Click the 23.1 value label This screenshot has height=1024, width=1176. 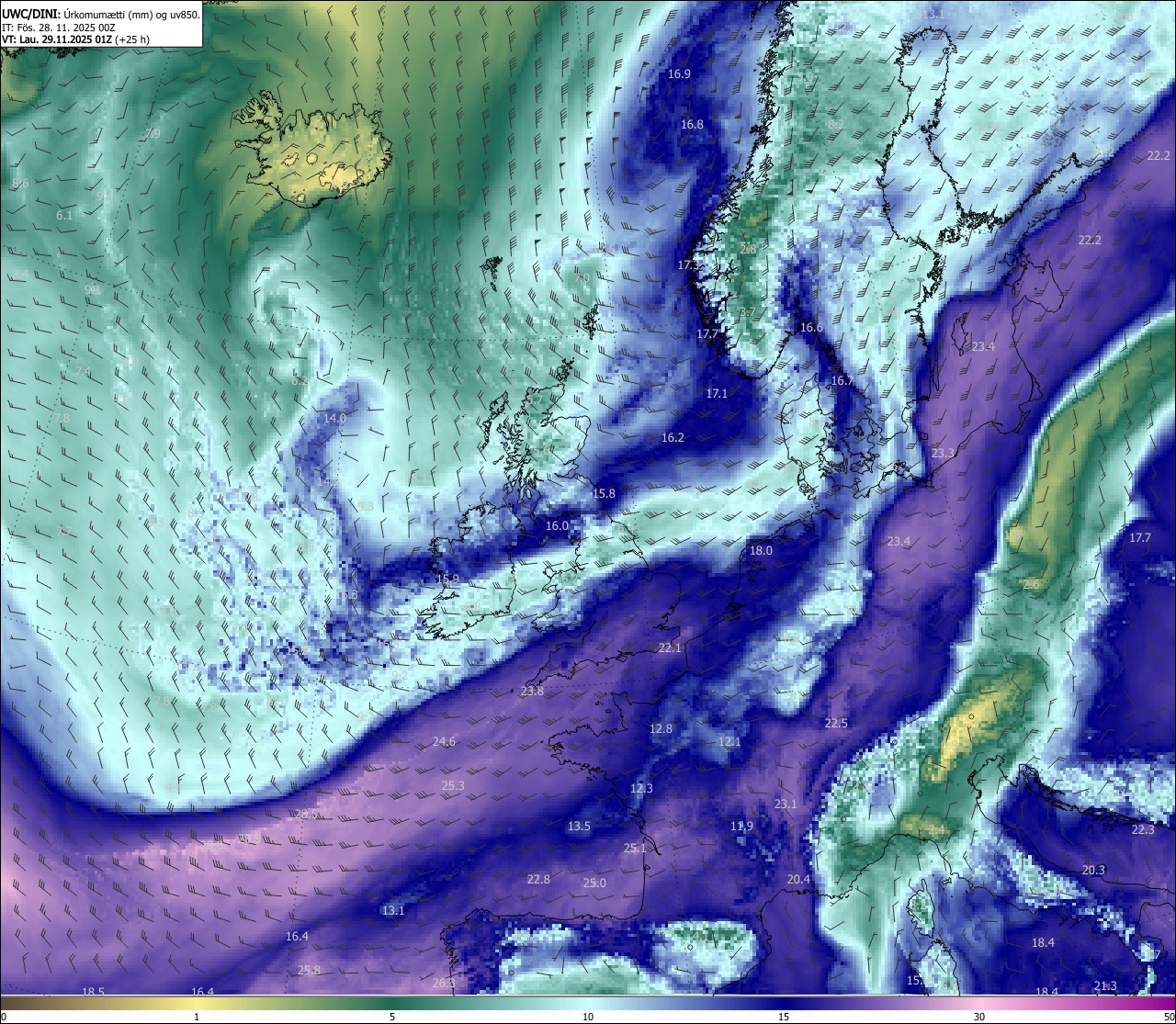coord(786,805)
